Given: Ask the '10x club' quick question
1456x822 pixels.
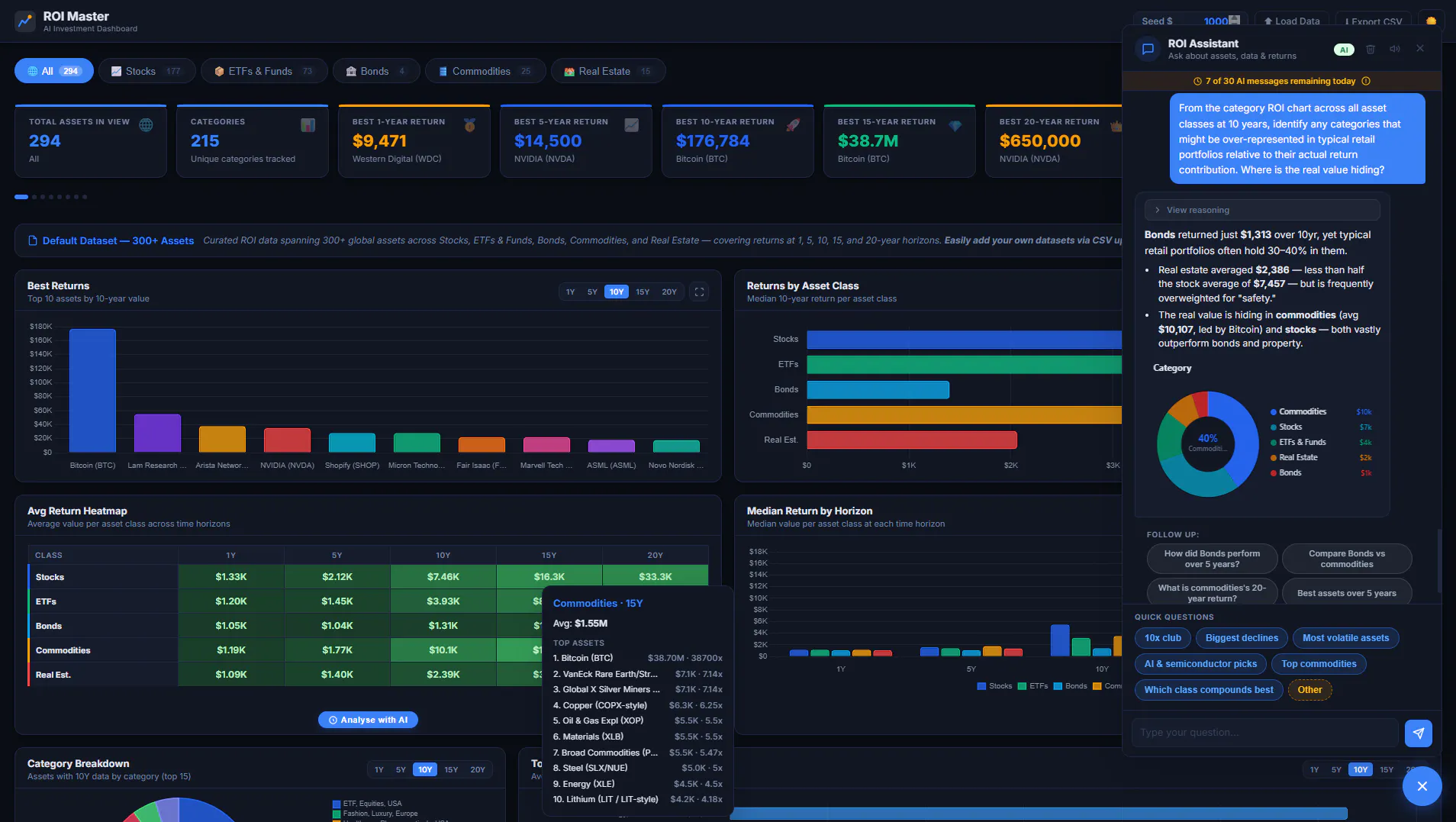Looking at the screenshot, I should pyautogui.click(x=1162, y=638).
